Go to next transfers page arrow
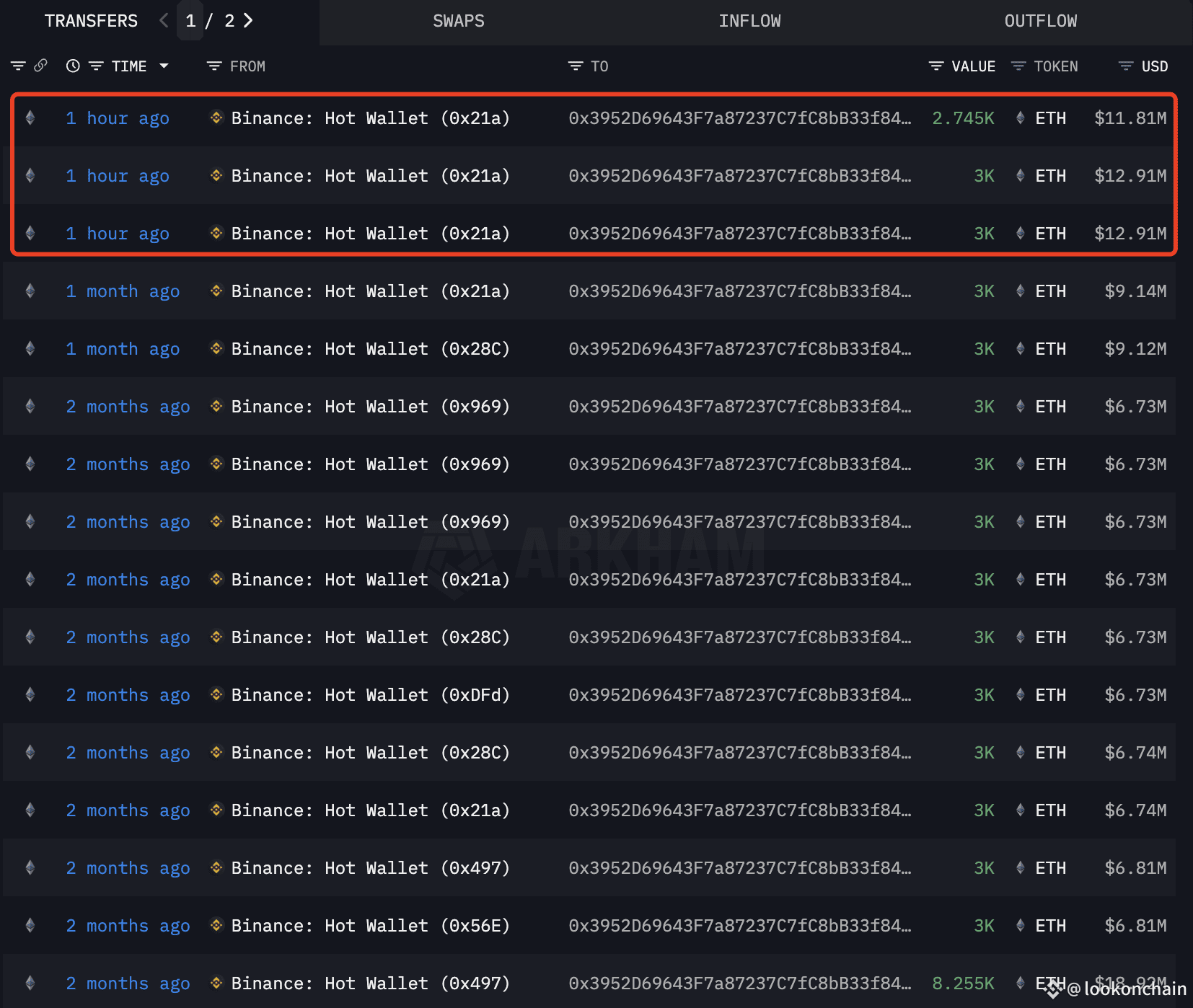Screen dimensions: 1193x1008 pos(248,20)
